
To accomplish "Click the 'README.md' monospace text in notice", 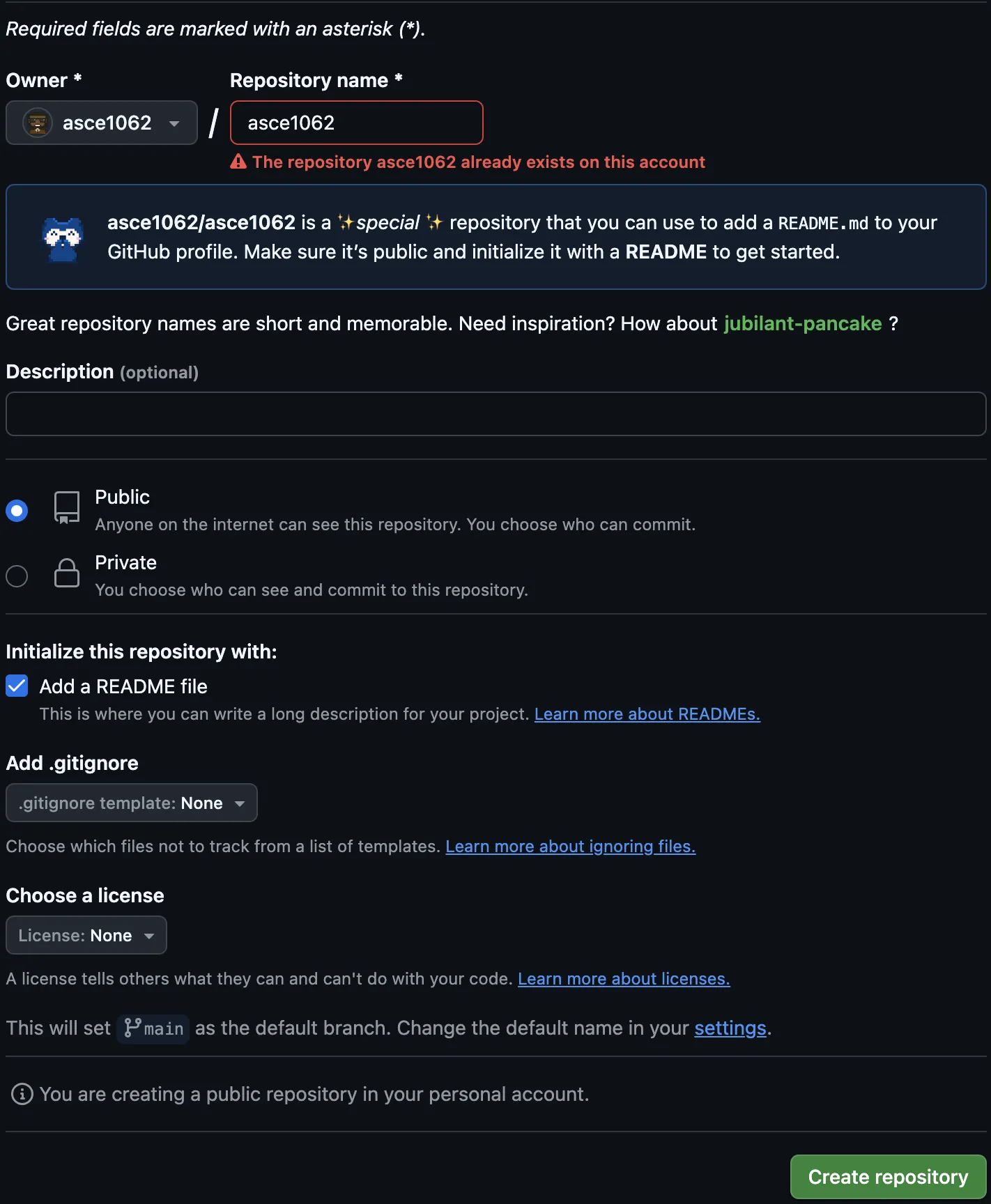I will pyautogui.click(x=823, y=223).
